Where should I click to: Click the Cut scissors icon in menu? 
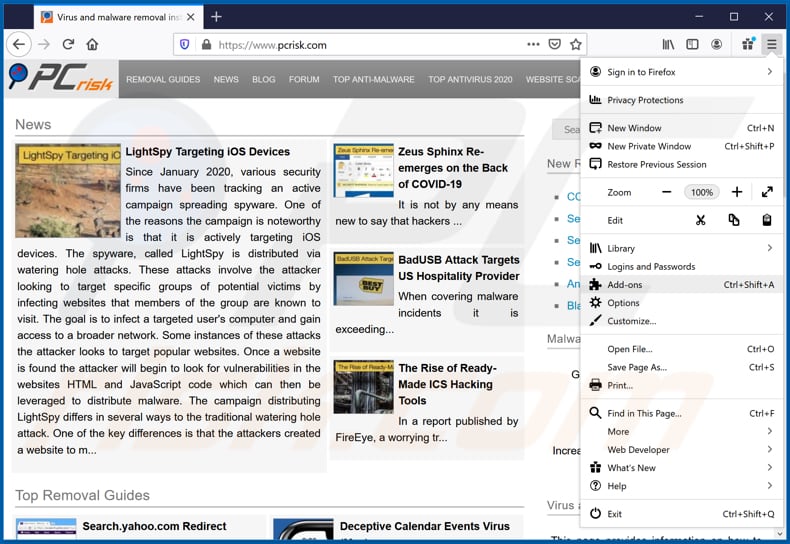point(701,220)
